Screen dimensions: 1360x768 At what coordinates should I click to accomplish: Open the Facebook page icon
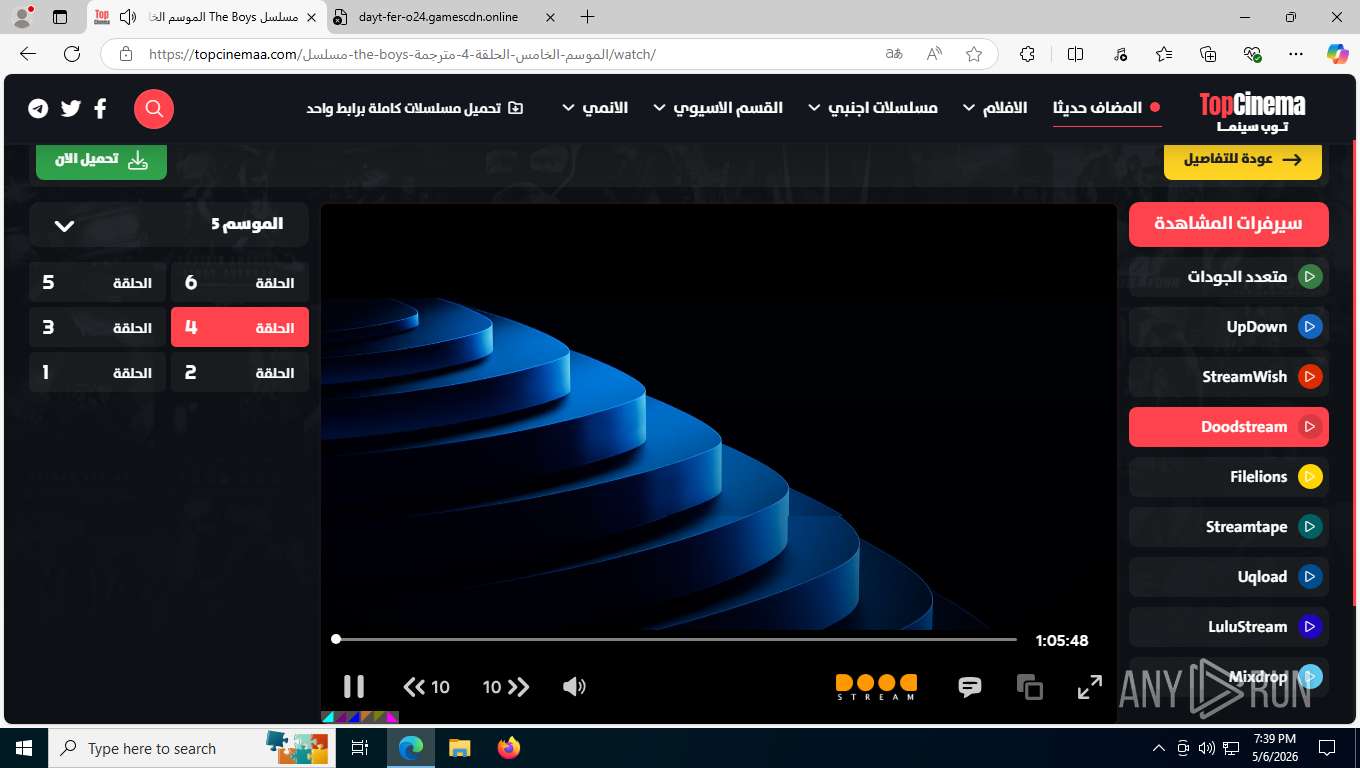click(x=100, y=109)
